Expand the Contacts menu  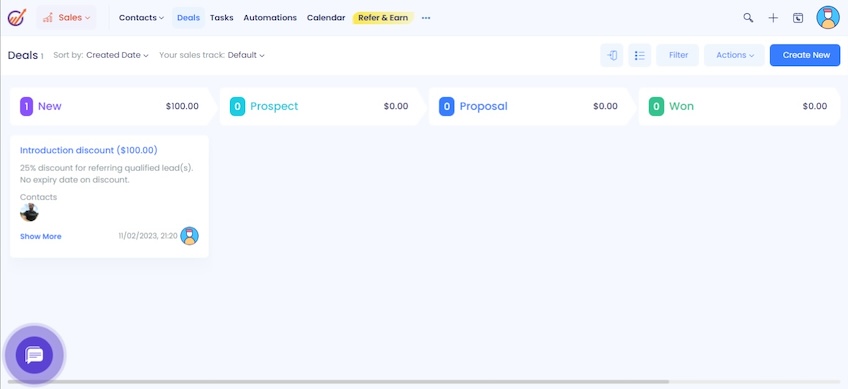point(141,17)
